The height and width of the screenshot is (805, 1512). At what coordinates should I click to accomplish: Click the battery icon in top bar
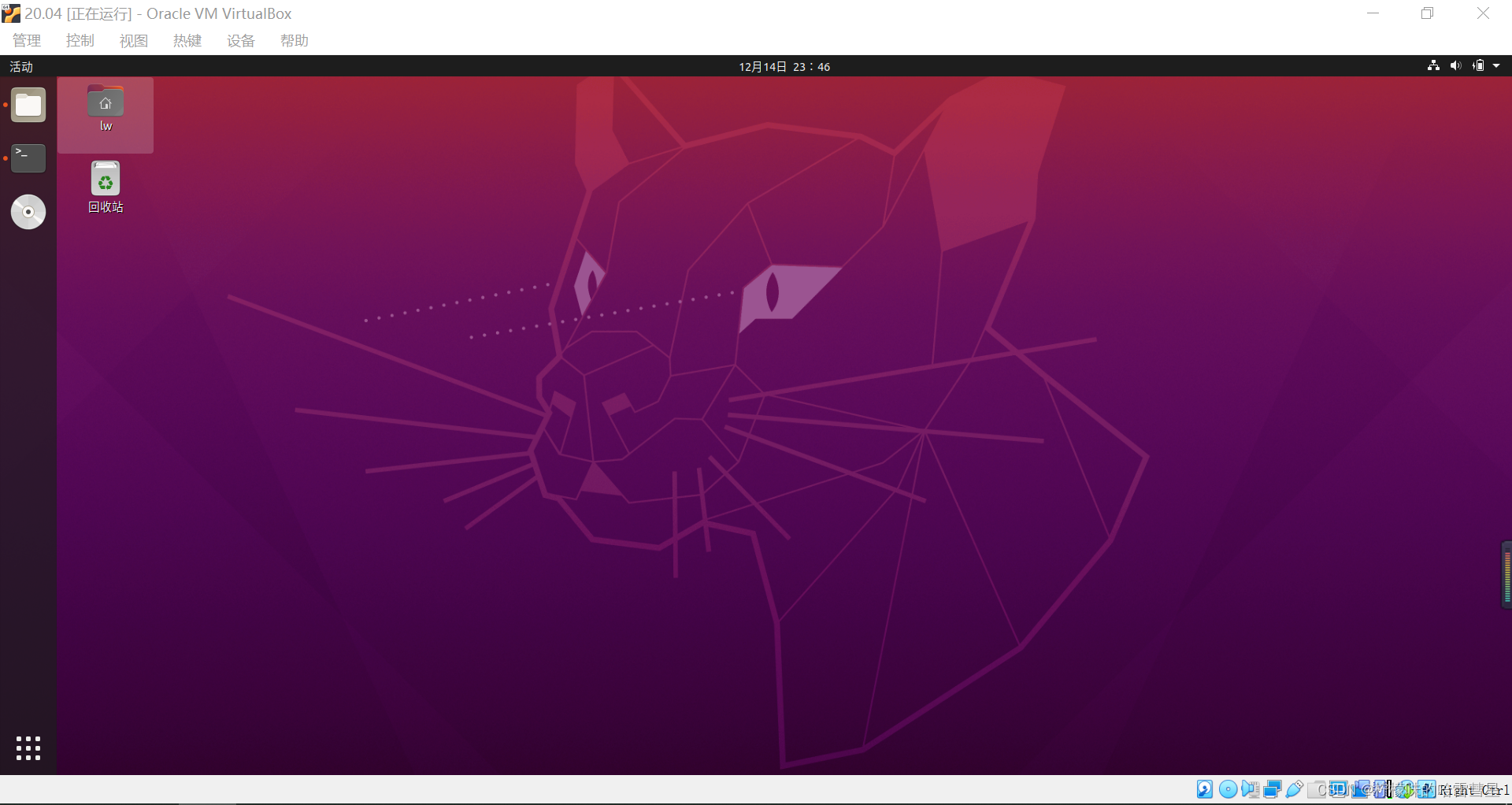tap(1478, 66)
